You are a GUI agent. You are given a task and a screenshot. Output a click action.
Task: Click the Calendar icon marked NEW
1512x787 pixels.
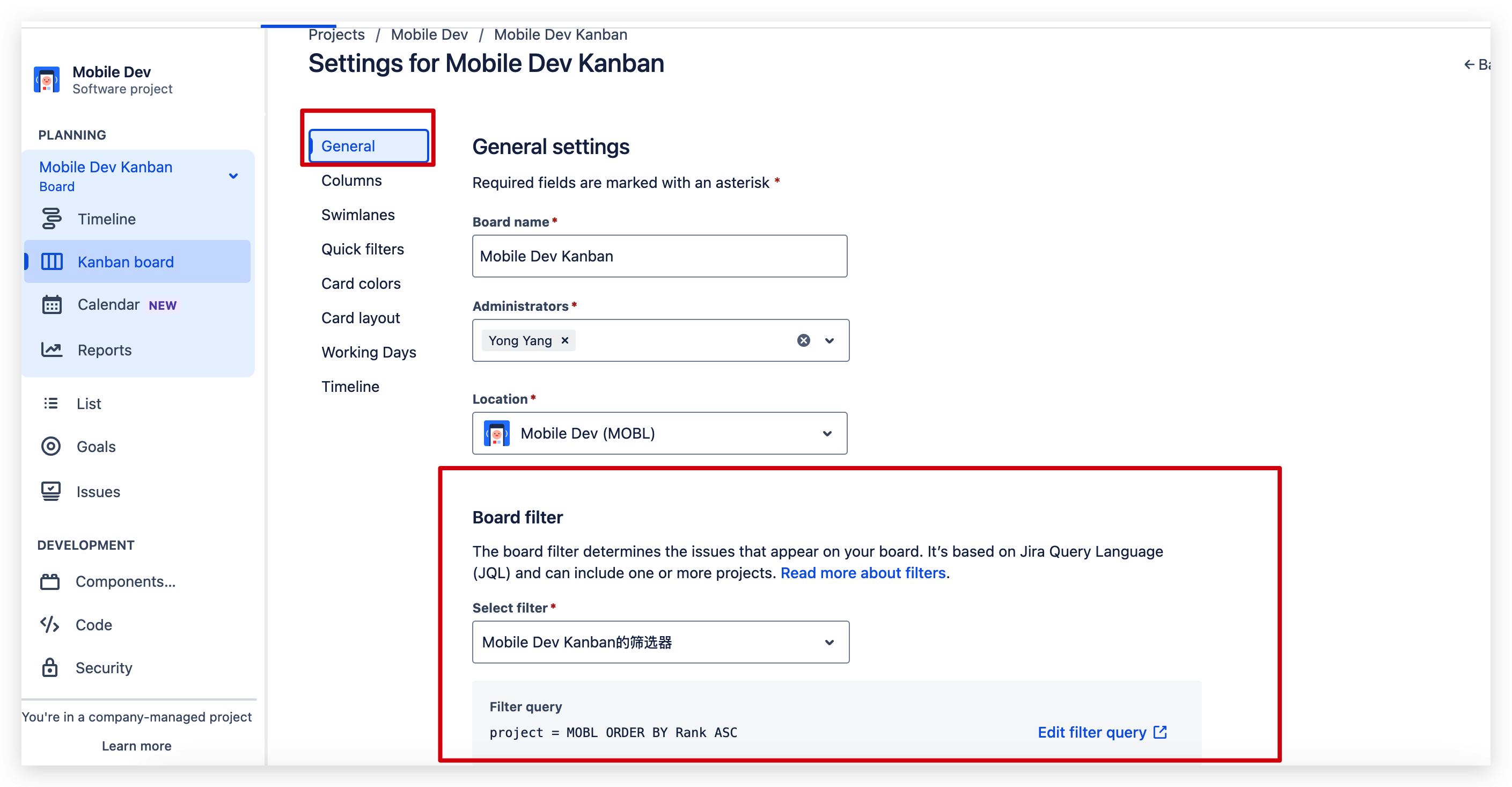[52, 304]
